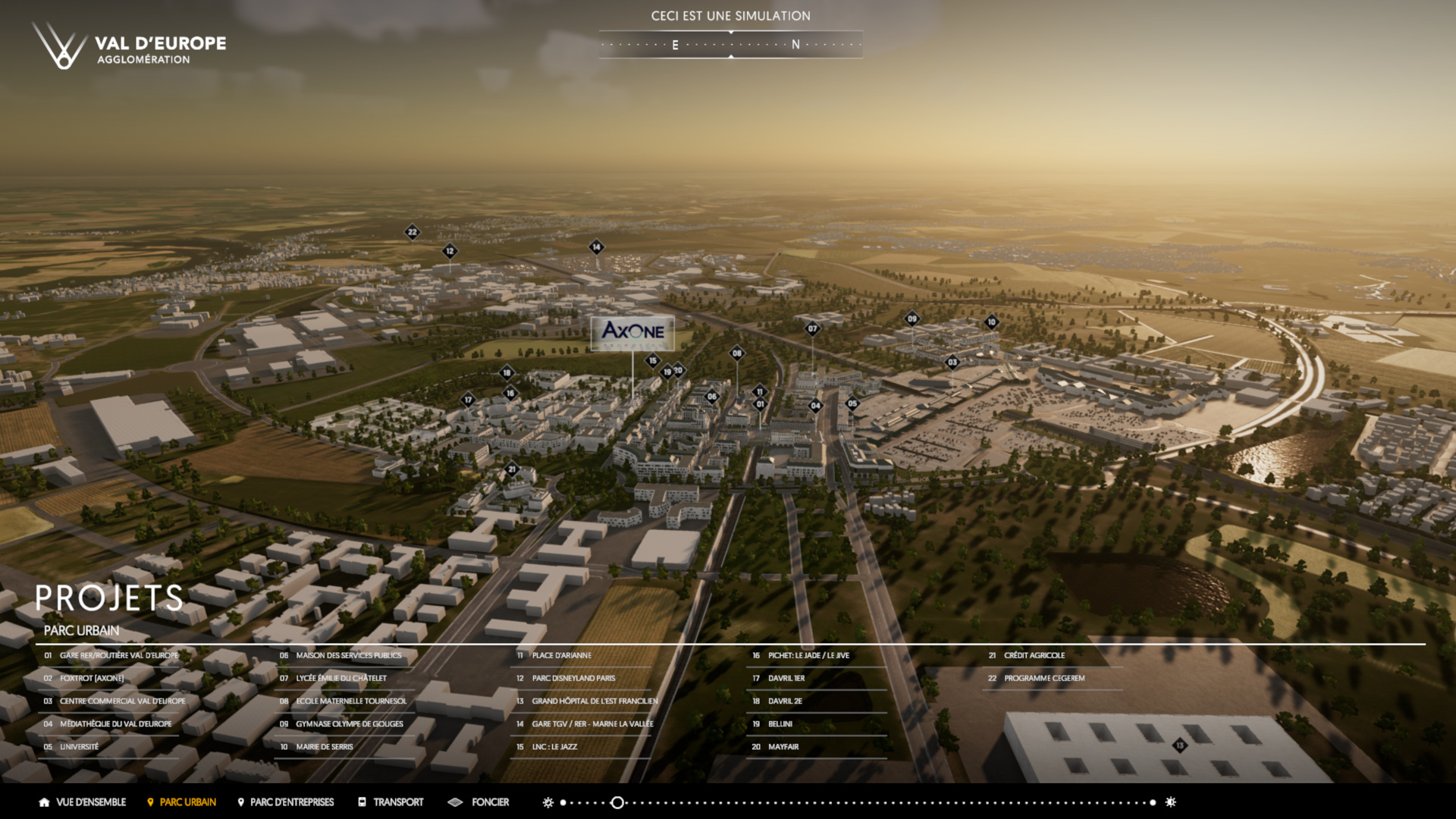Click the compass heading bar

(730, 45)
